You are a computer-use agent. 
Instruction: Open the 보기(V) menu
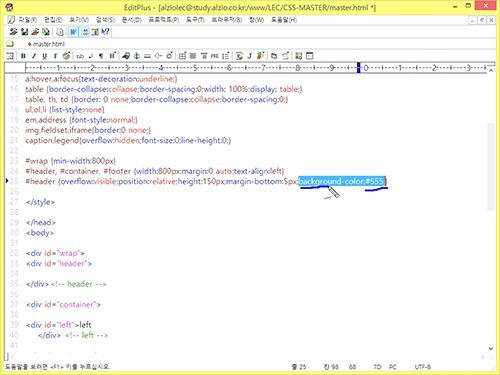pyautogui.click(x=79, y=20)
